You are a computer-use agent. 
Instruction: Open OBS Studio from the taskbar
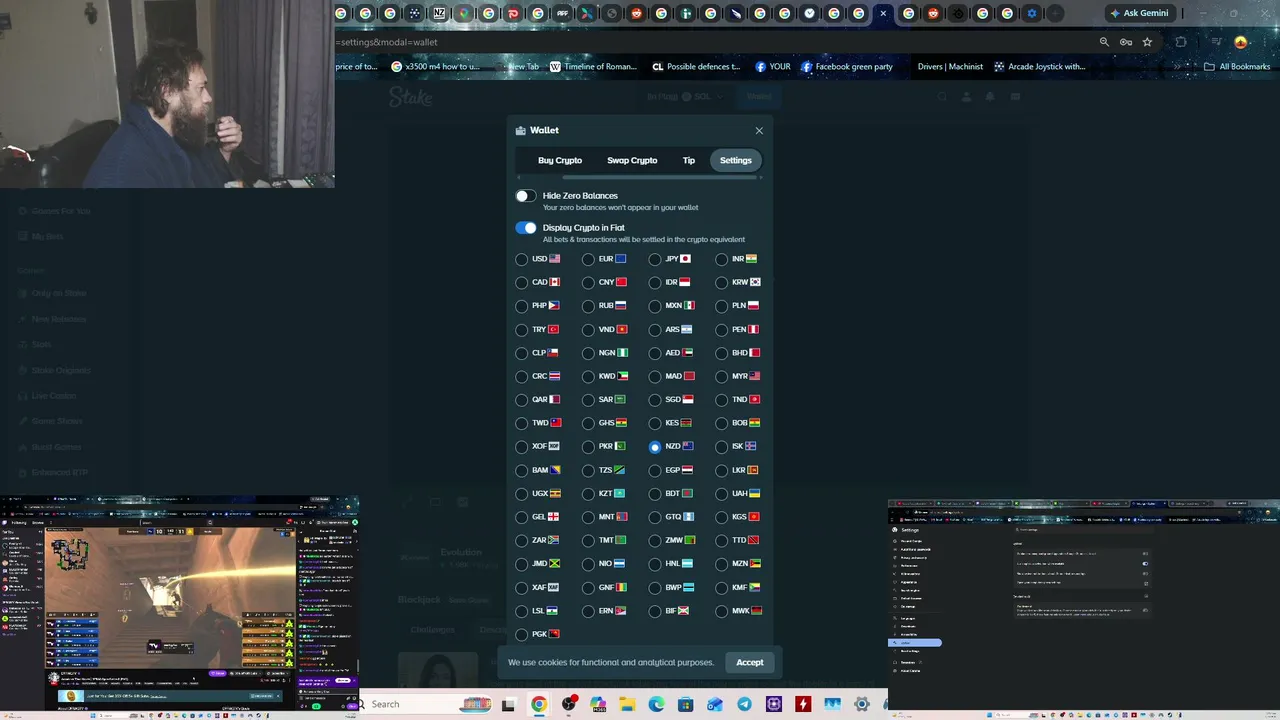(x=569, y=705)
